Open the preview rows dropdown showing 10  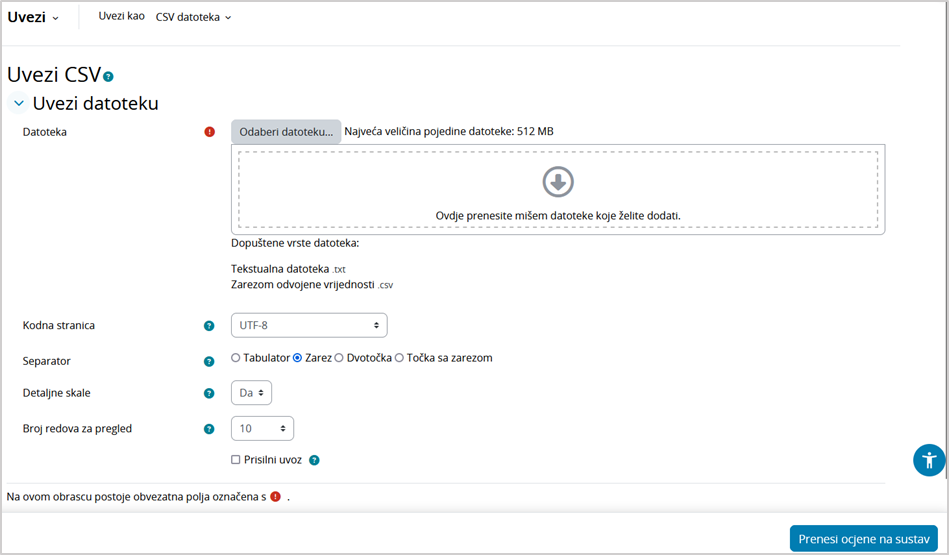coord(262,429)
